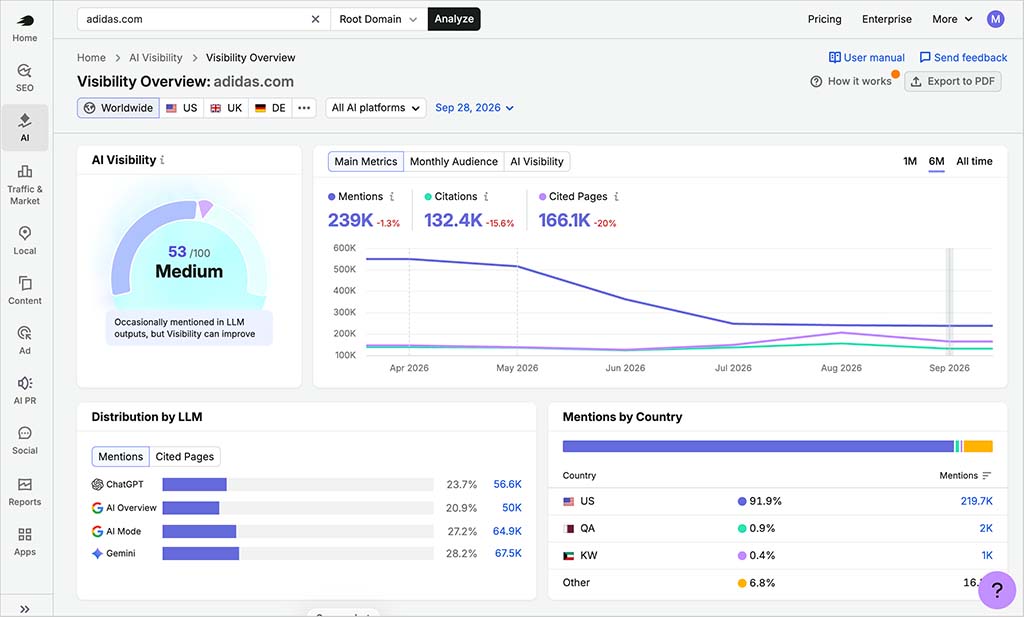Open the SEO sidebar section
This screenshot has width=1024, height=617.
point(25,78)
